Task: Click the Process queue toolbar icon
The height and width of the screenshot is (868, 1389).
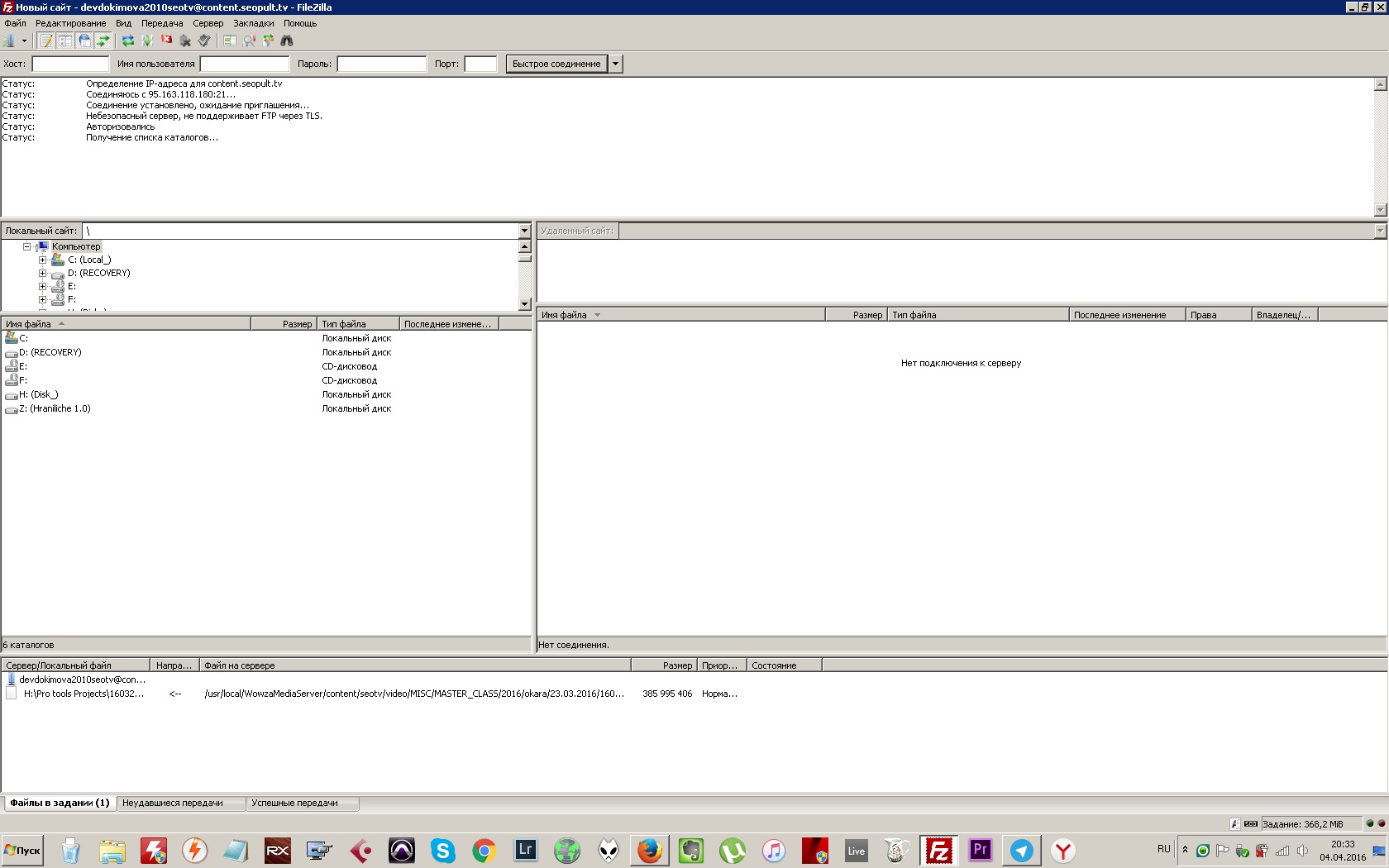Action: click(147, 41)
